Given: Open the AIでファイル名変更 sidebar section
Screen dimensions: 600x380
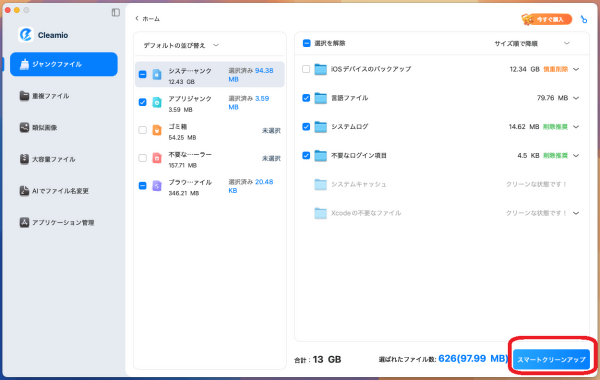Looking at the screenshot, I should [x=64, y=191].
